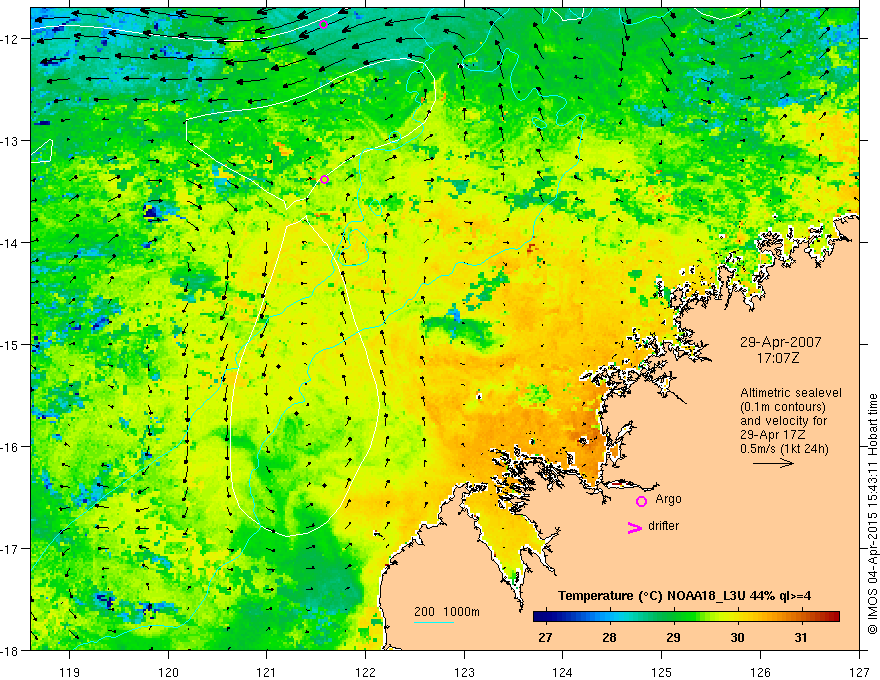Click latitude axis label '-17'
The image size is (880, 680).
[x=10, y=549]
